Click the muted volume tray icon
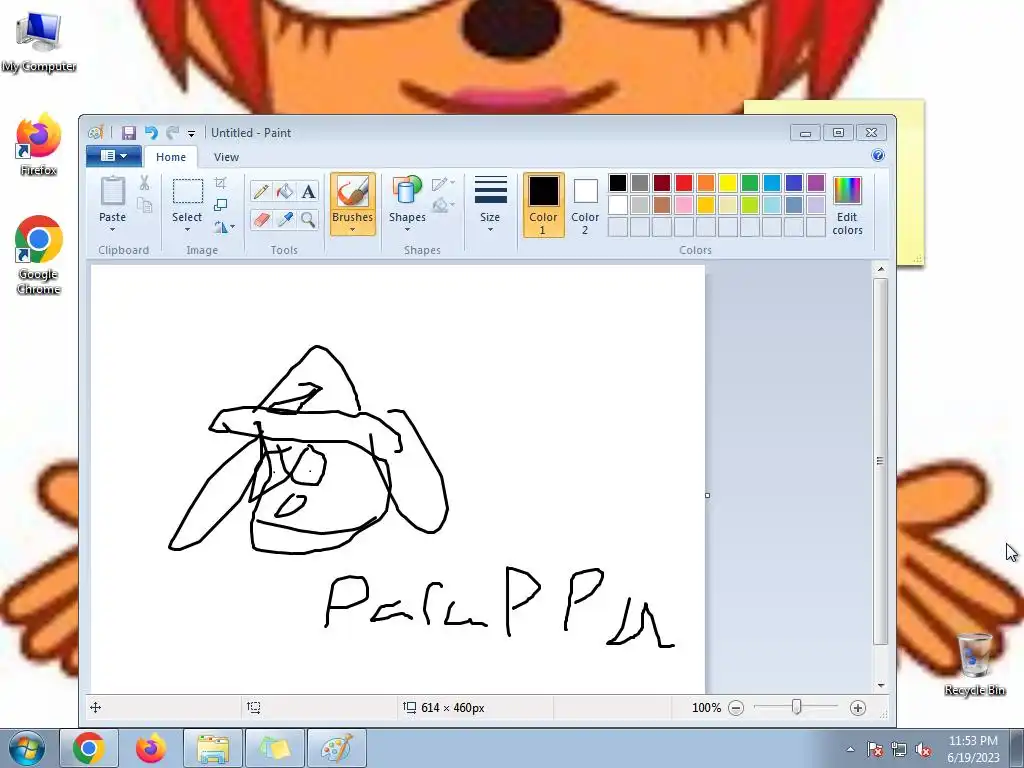 pos(923,750)
